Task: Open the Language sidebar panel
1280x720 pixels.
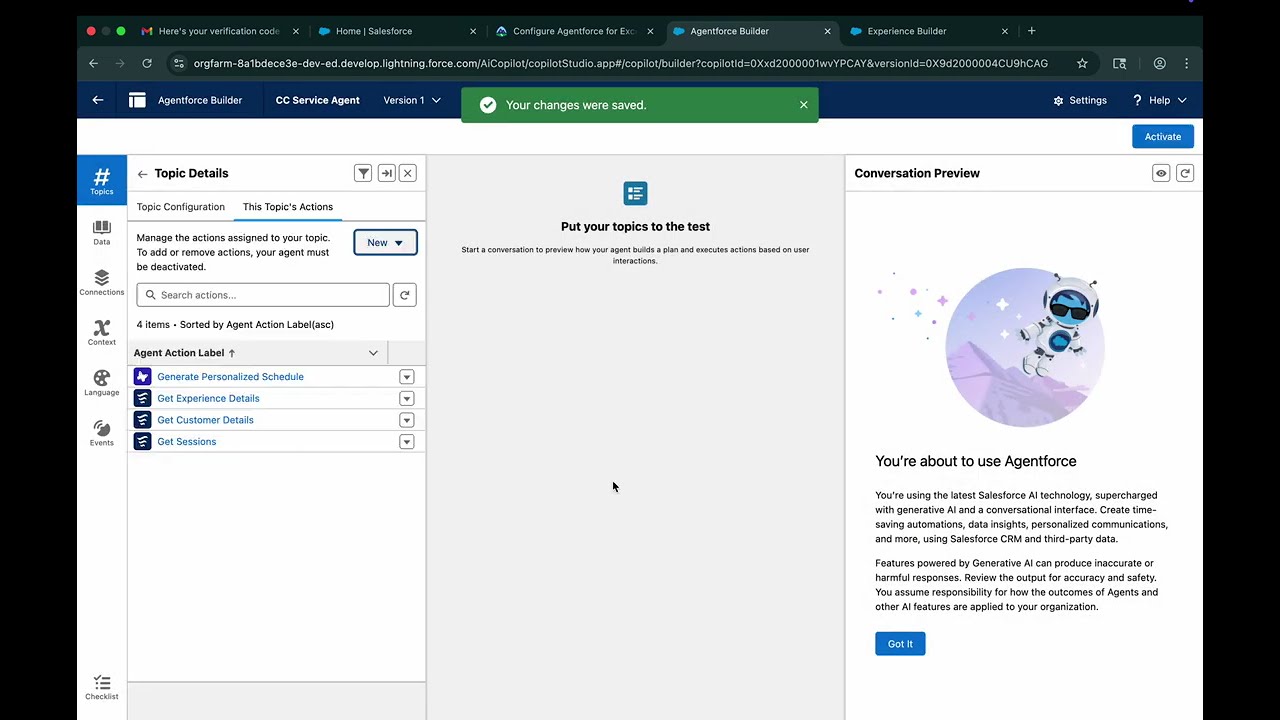Action: pyautogui.click(x=102, y=383)
